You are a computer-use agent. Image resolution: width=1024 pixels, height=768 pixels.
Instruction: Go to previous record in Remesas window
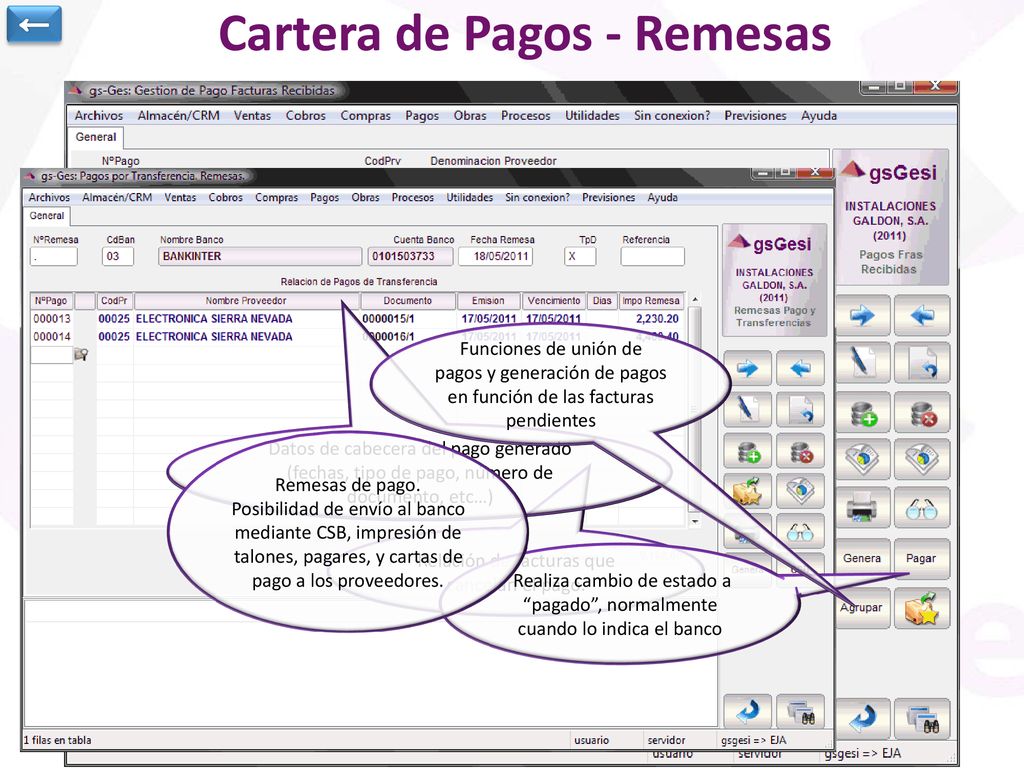coord(800,368)
